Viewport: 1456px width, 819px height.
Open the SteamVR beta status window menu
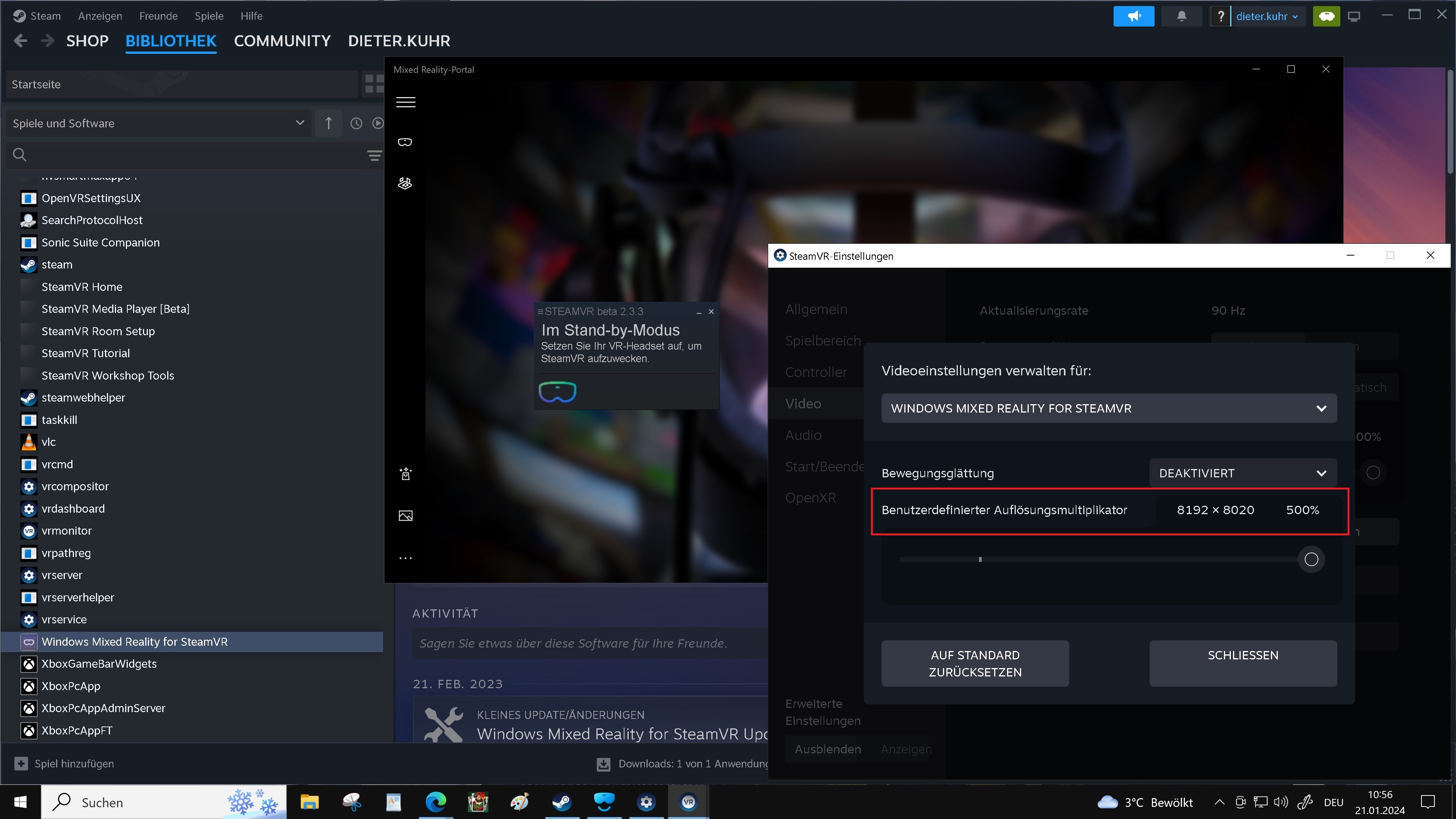click(540, 311)
